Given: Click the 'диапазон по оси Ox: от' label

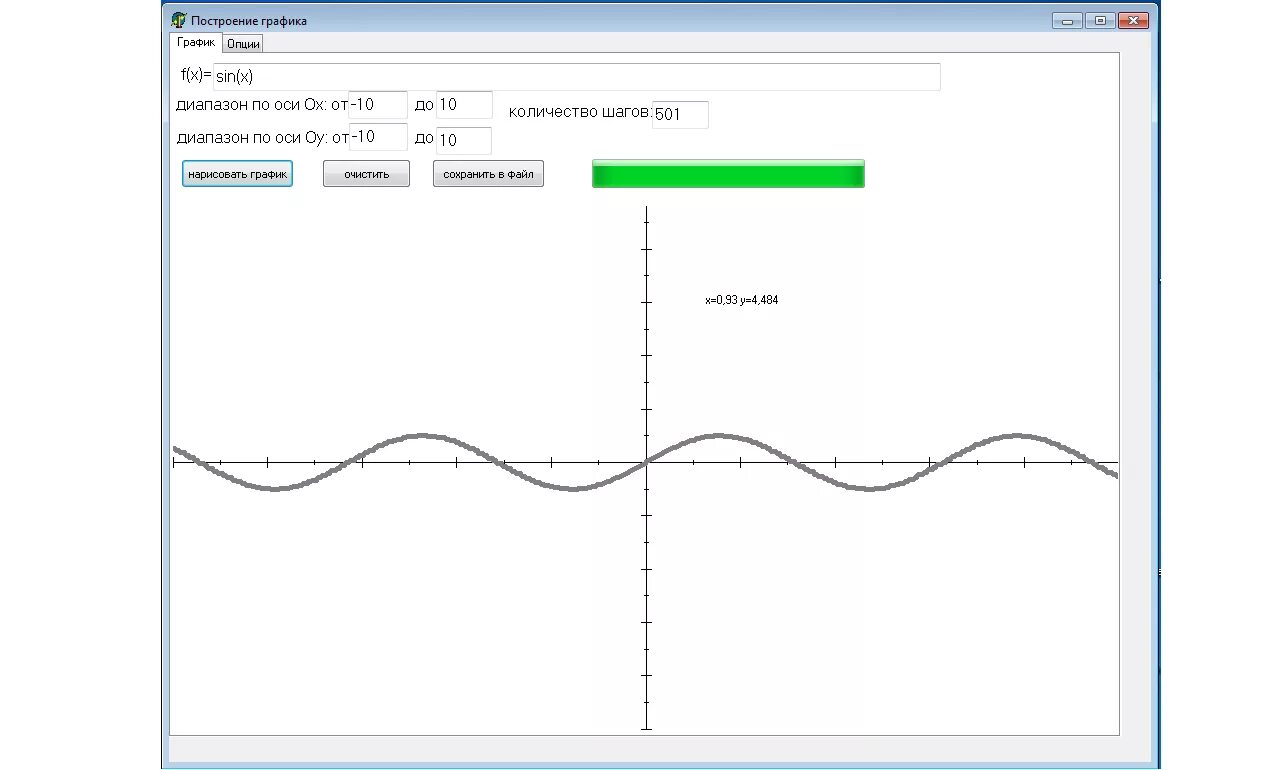Looking at the screenshot, I should point(261,105).
